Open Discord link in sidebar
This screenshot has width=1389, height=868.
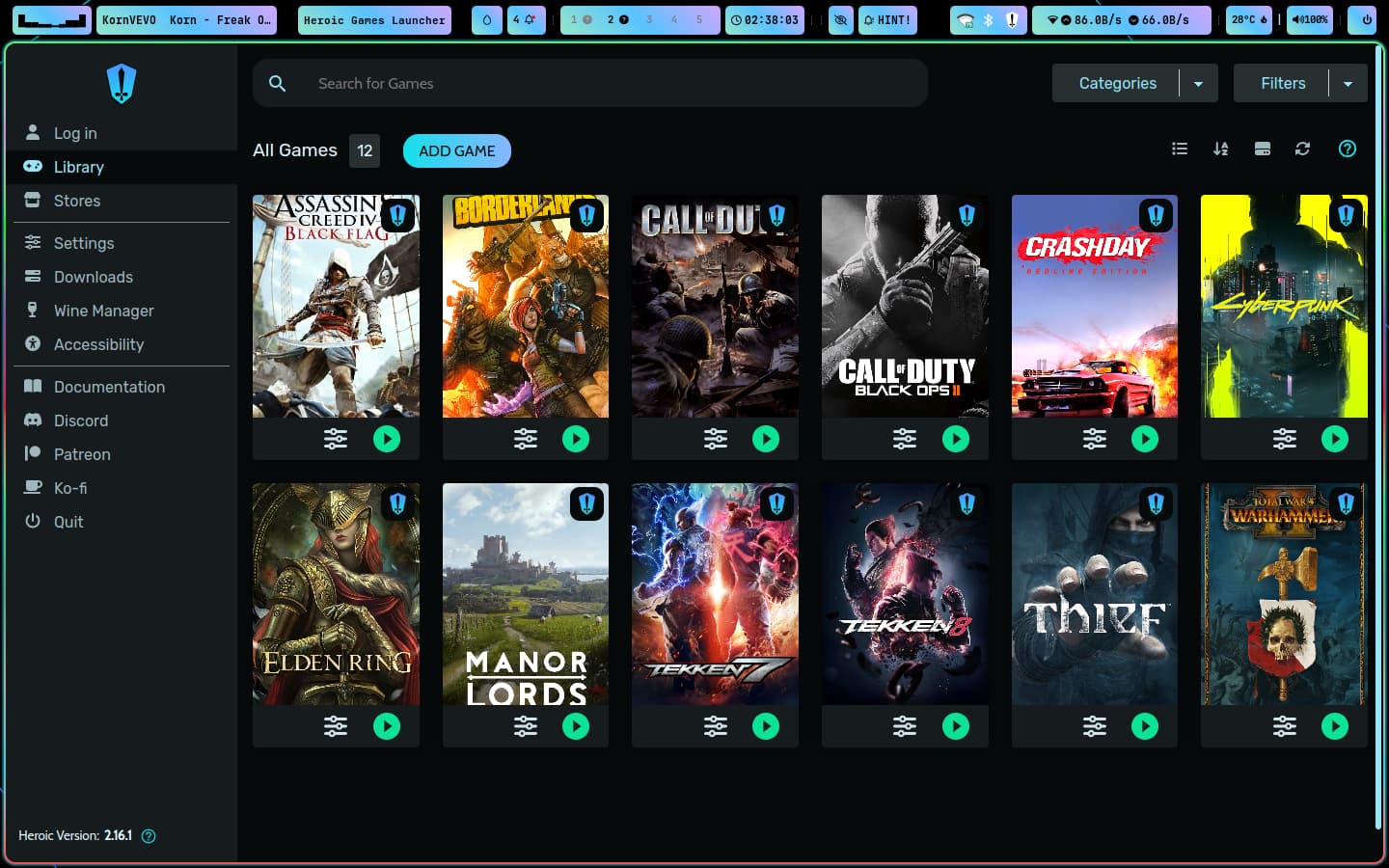pyautogui.click(x=122, y=420)
